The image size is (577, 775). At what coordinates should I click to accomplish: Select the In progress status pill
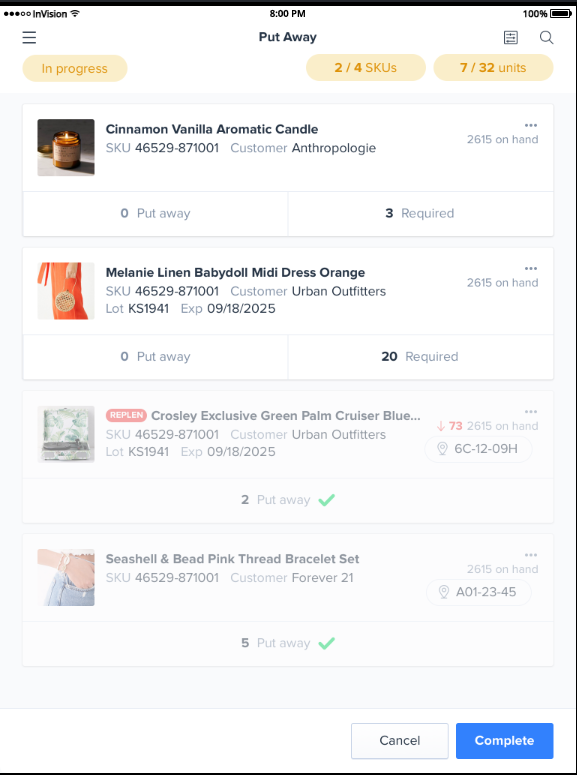(x=75, y=68)
